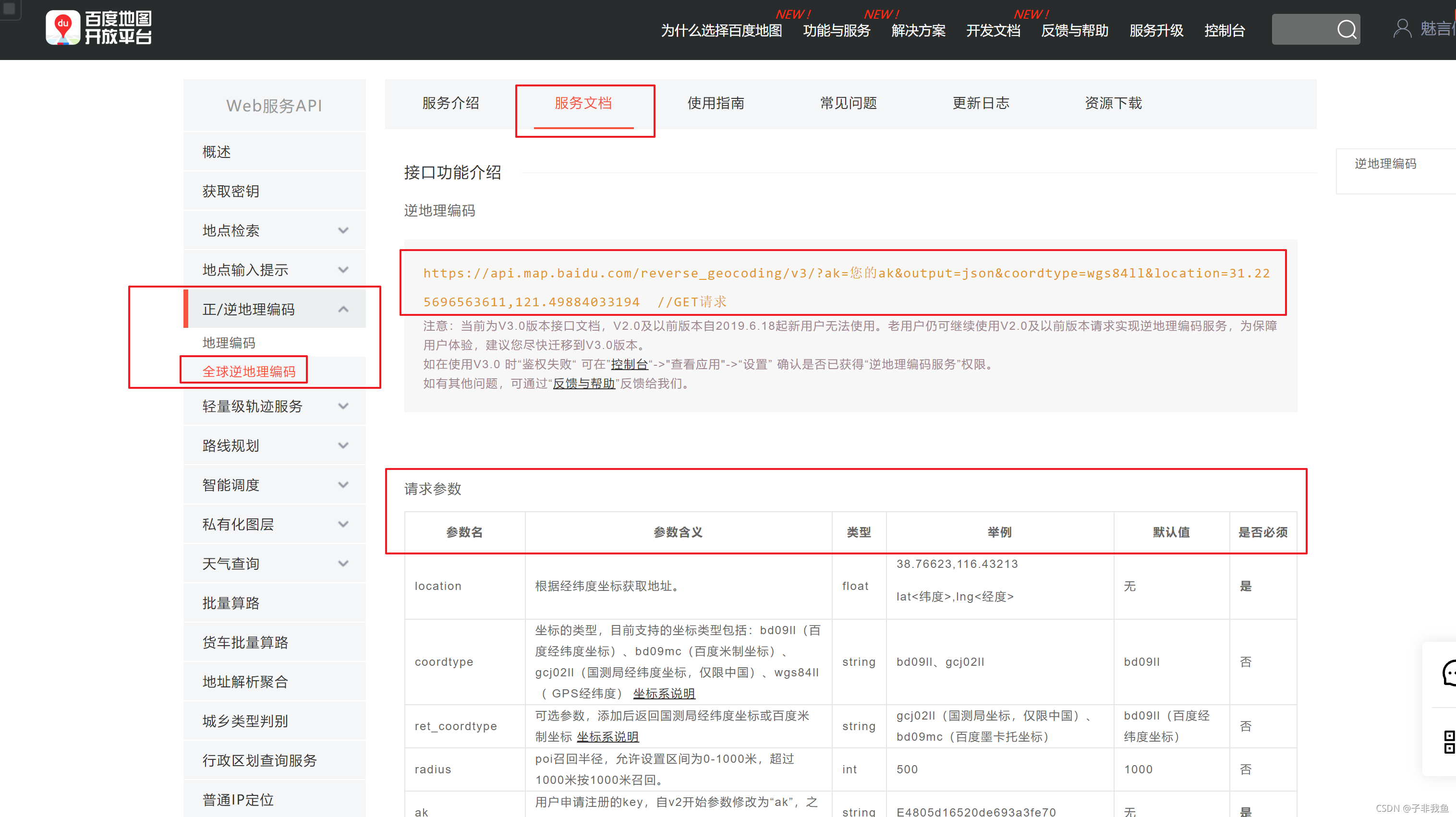Click the reverse_geocoding API URL text
1456x817 pixels.
point(847,287)
